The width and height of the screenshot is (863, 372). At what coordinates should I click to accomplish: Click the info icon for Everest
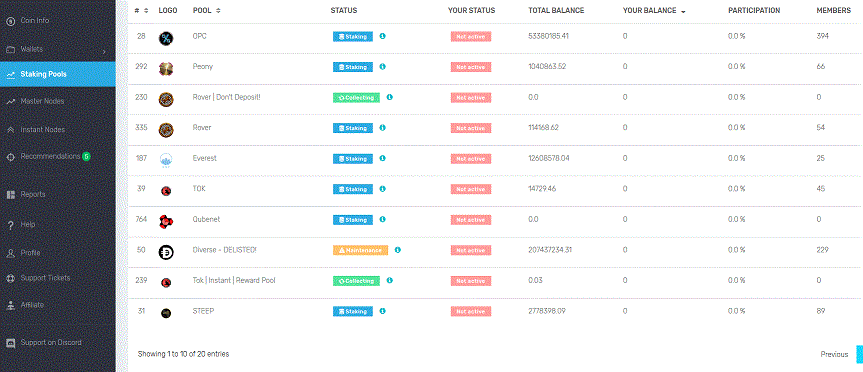tap(383, 158)
